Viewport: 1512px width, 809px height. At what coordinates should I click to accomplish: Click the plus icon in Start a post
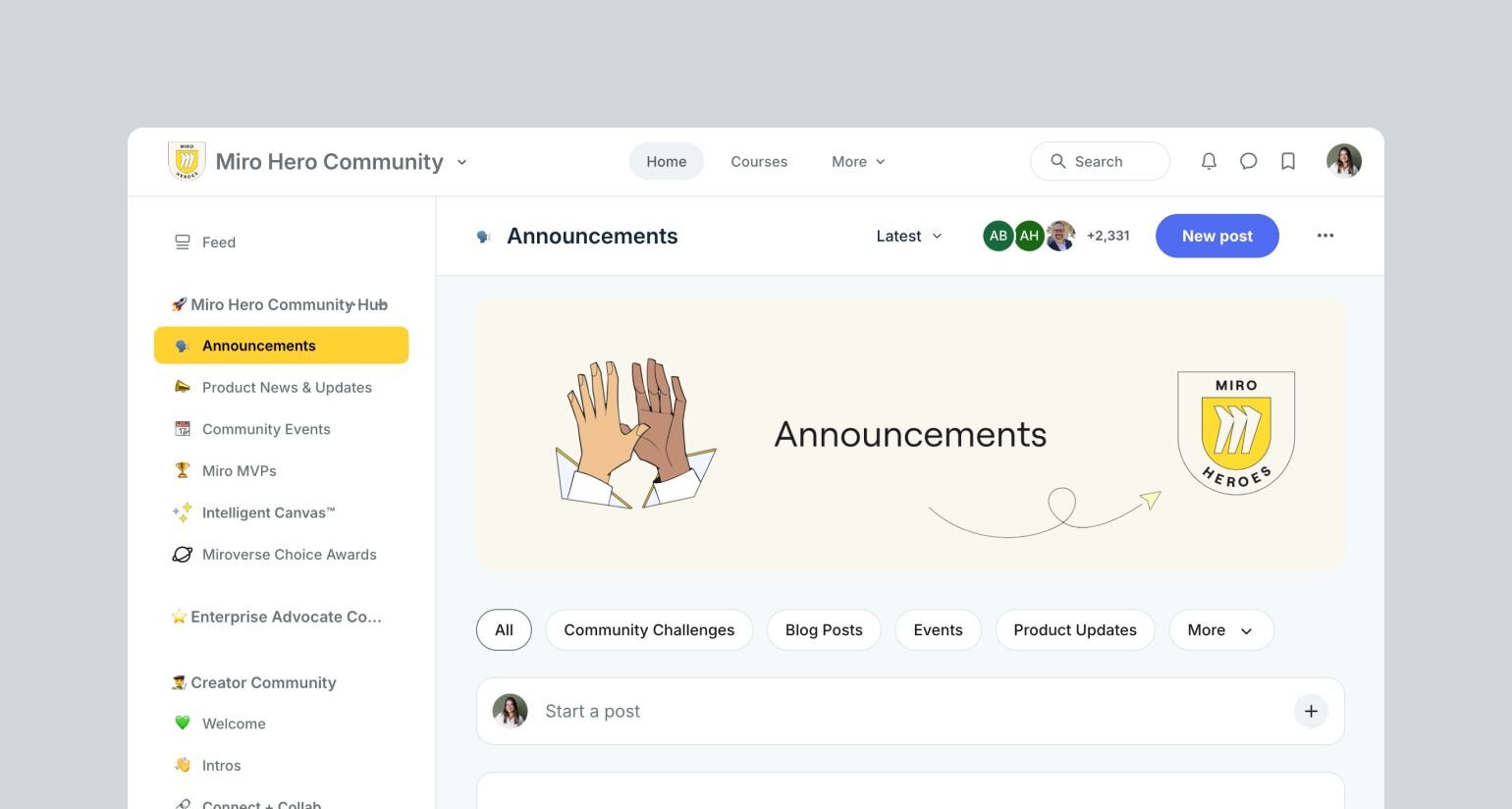pos(1311,711)
